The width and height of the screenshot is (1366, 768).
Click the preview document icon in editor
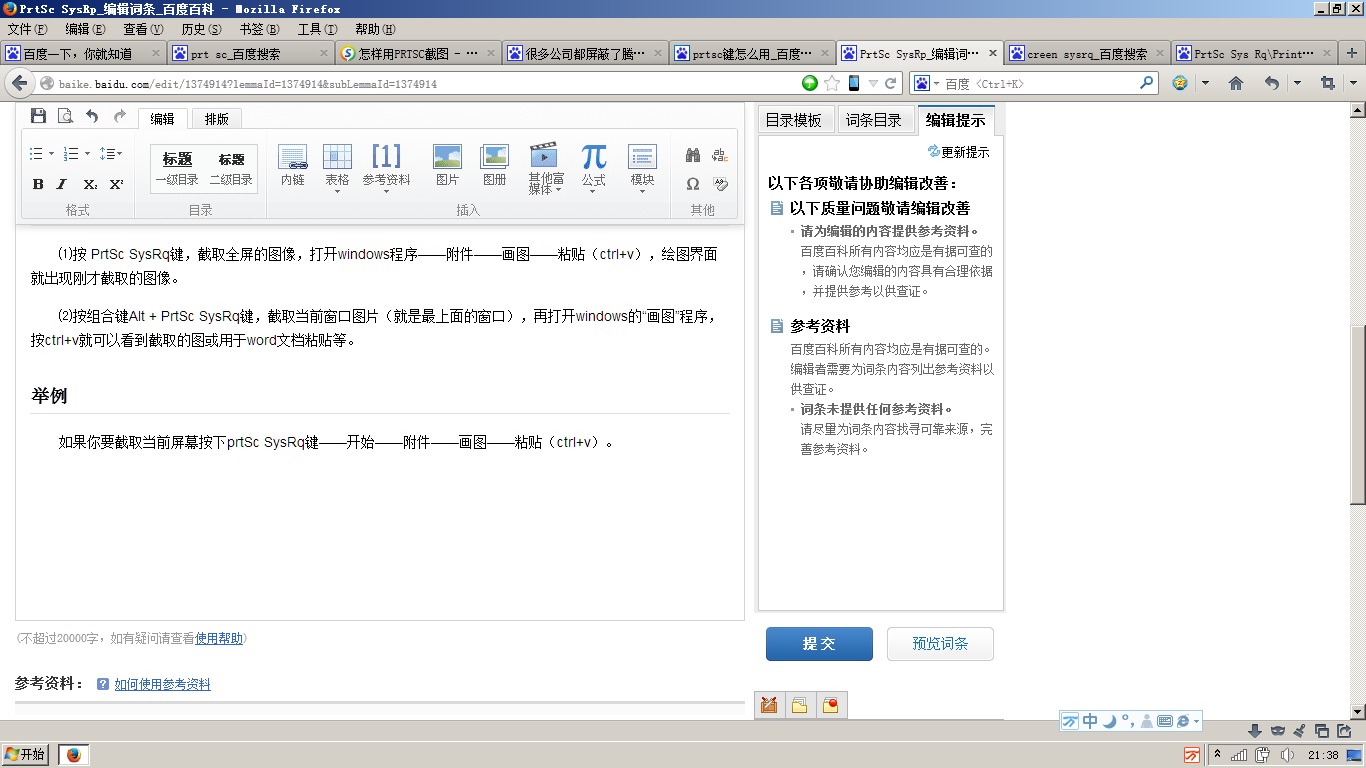click(65, 117)
